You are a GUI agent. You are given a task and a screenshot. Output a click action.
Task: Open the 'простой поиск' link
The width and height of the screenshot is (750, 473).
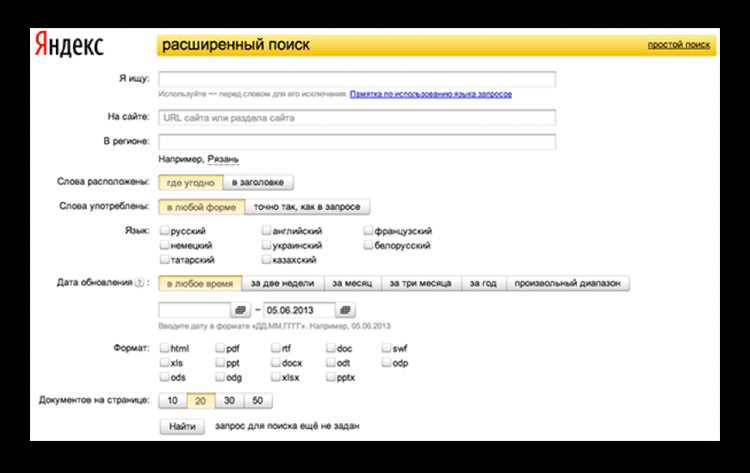coord(679,45)
